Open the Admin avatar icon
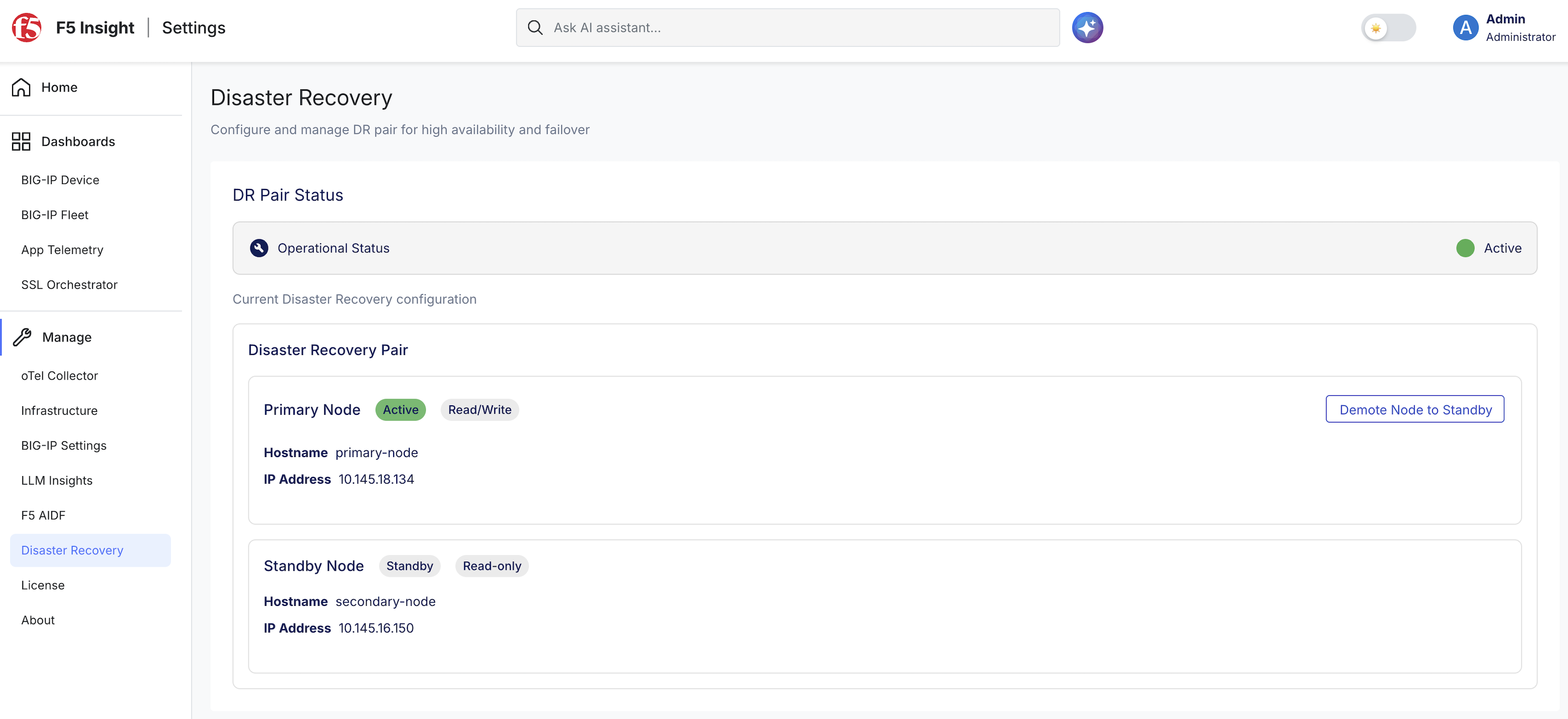This screenshot has width=1568, height=719. 1465,27
